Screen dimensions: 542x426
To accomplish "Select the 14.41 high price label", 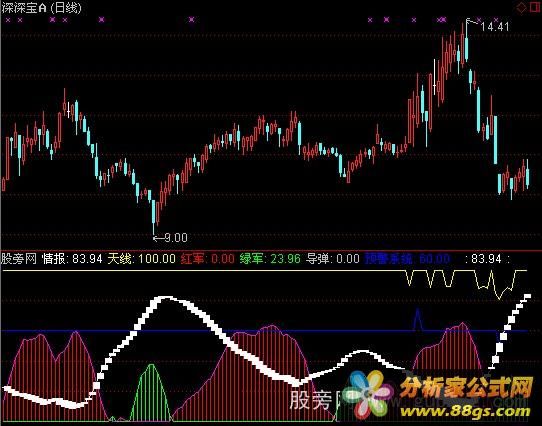I will [x=495, y=27].
